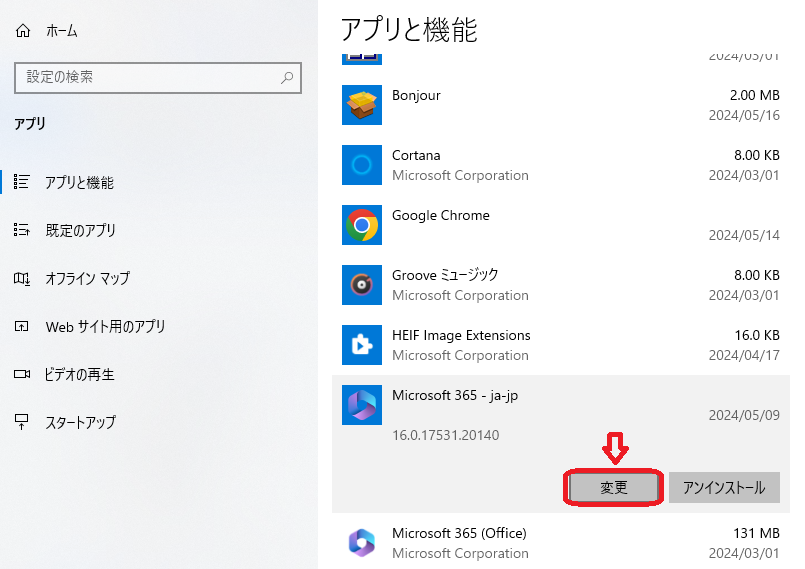Click the アプリ section label in sidebar
Image resolution: width=805 pixels, height=569 pixels.
coord(30,124)
